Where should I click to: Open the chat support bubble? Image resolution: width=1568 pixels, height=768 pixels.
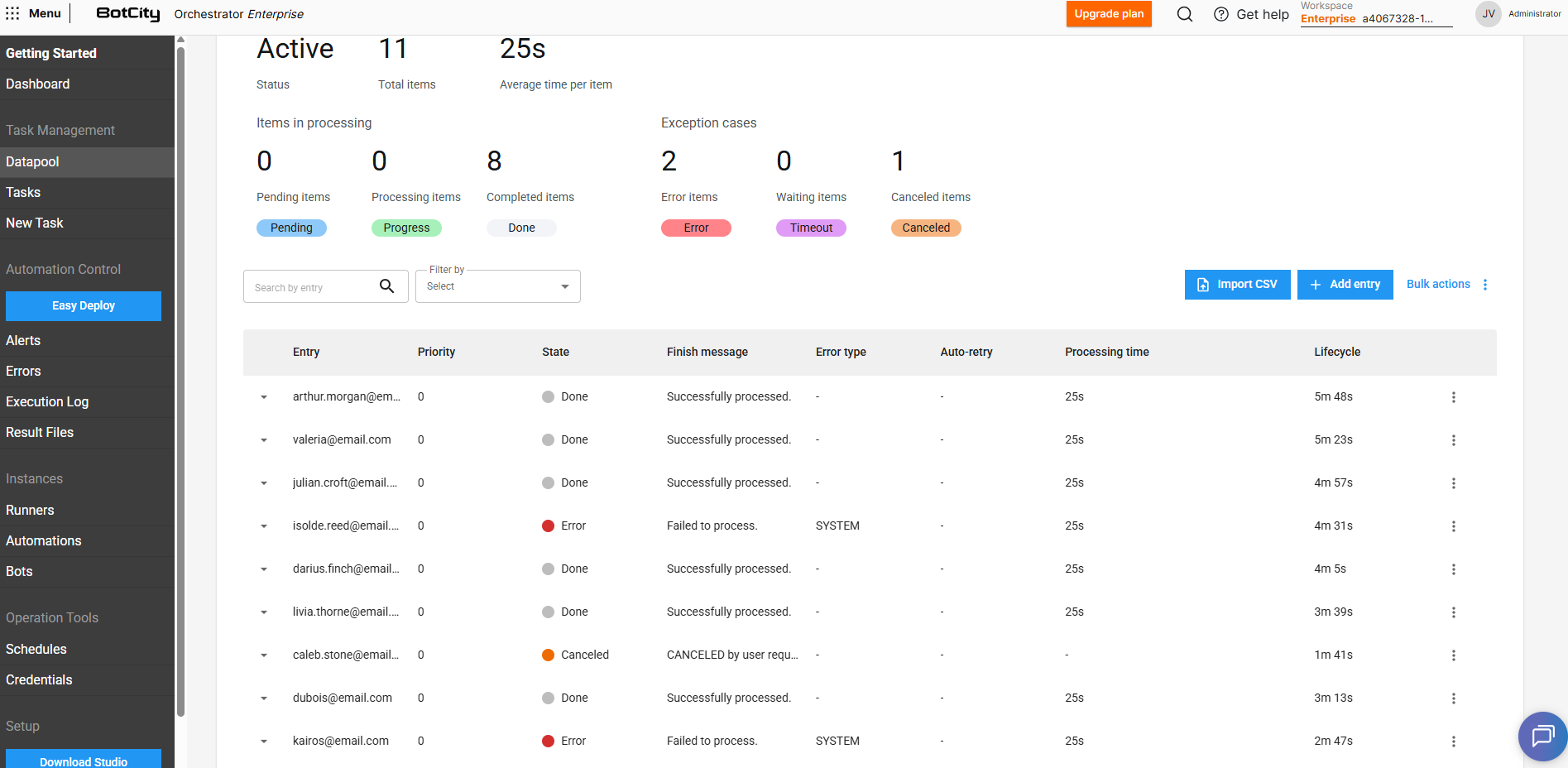click(1542, 736)
